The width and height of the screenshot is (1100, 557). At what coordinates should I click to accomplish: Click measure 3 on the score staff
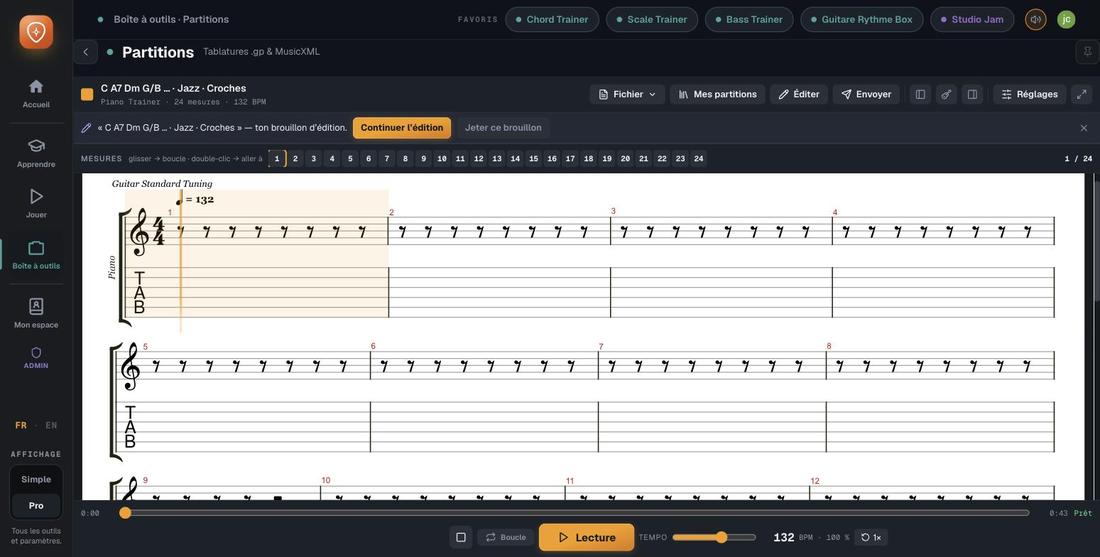pyautogui.click(x=721, y=231)
